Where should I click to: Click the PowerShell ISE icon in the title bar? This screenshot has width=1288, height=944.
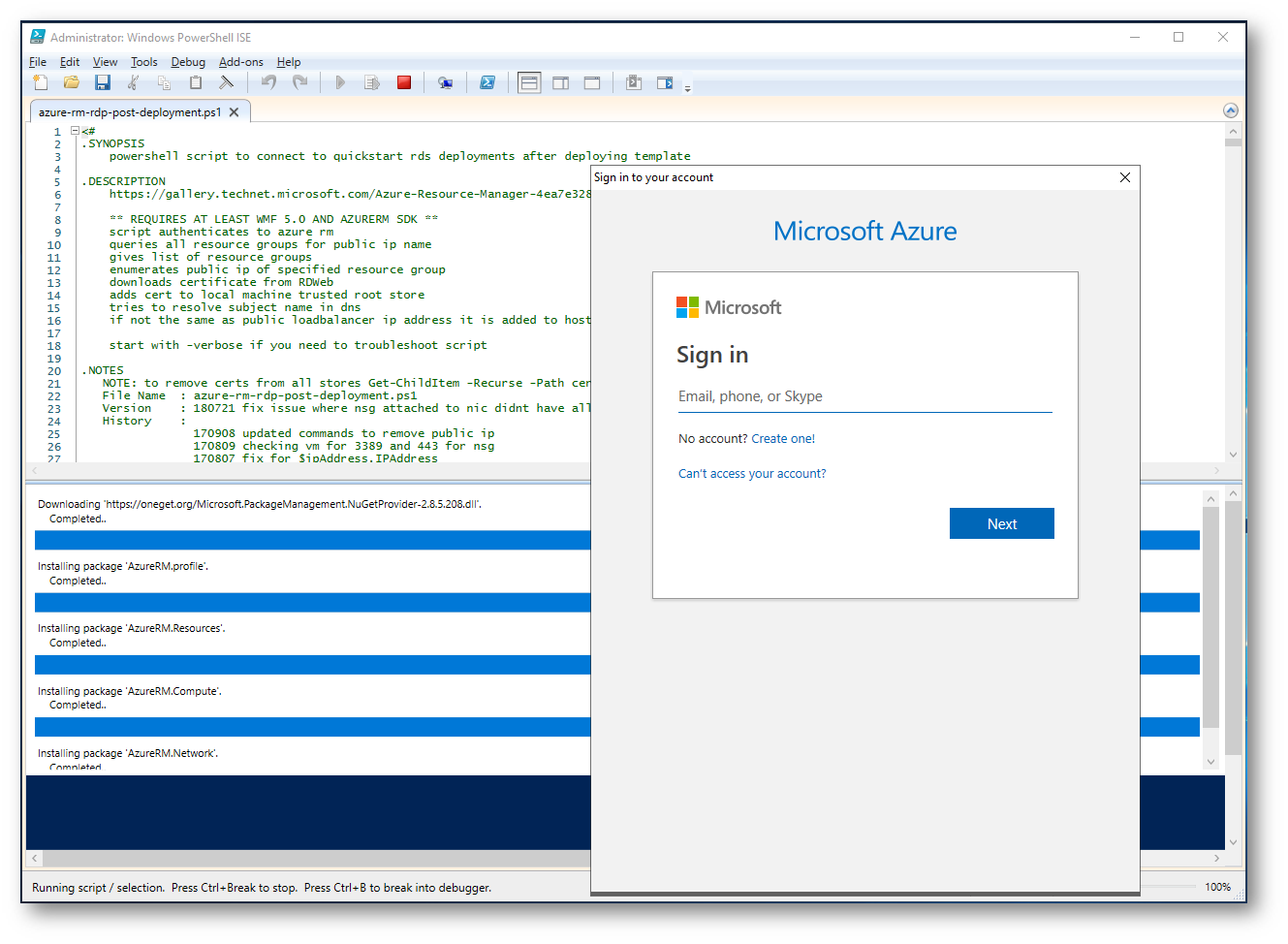point(38,37)
